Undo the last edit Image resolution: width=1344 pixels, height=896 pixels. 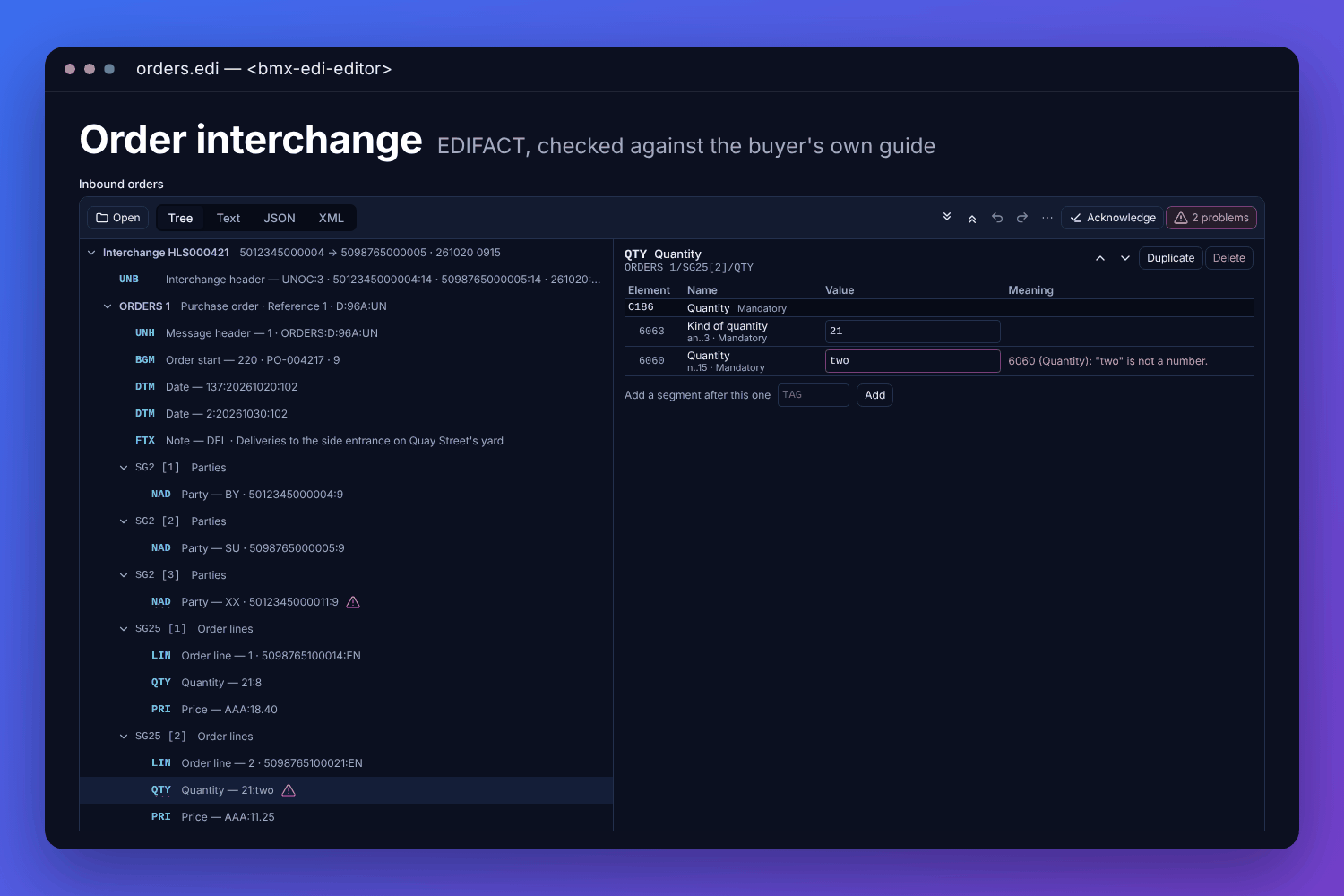pos(997,218)
